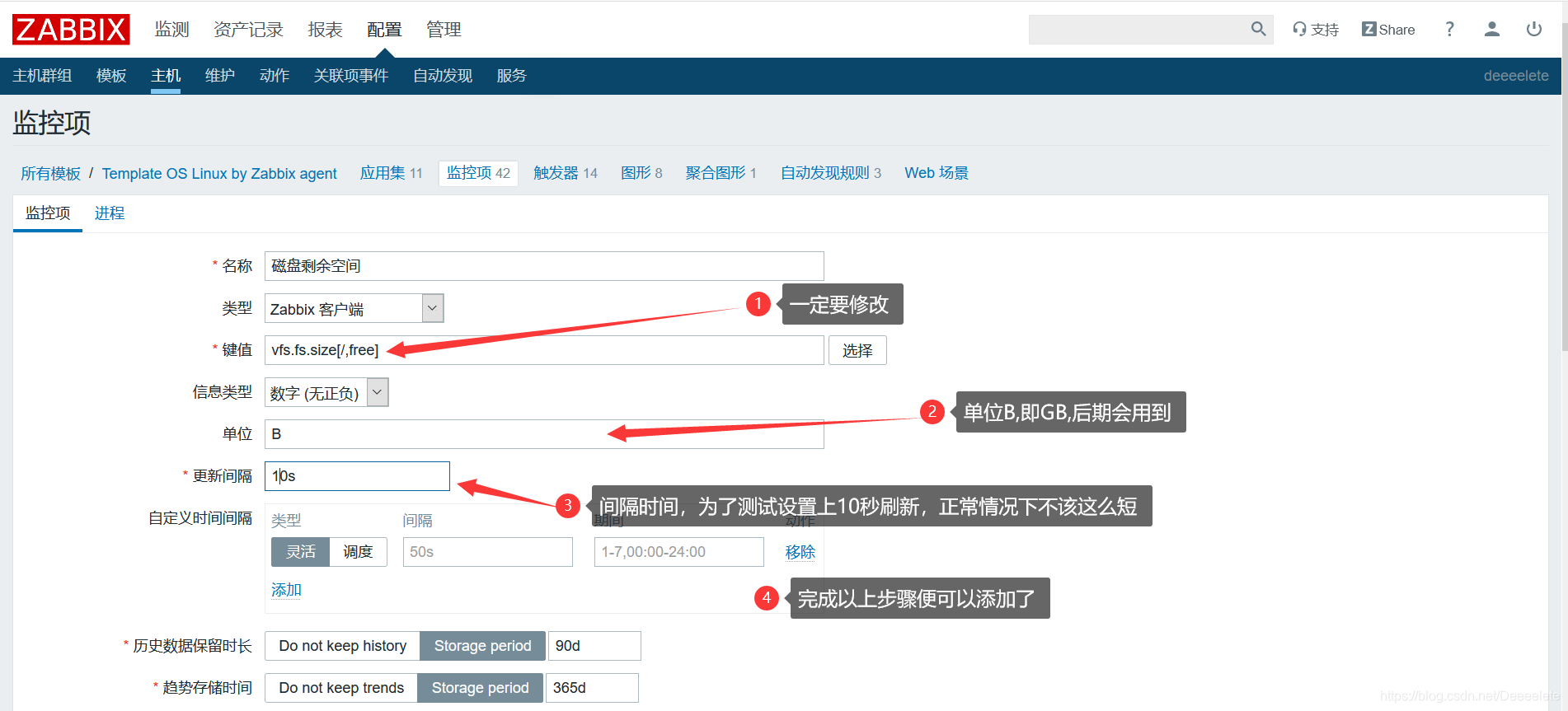The width and height of the screenshot is (1568, 711).
Task: Click the ZABBIX logo
Action: [x=72, y=30]
